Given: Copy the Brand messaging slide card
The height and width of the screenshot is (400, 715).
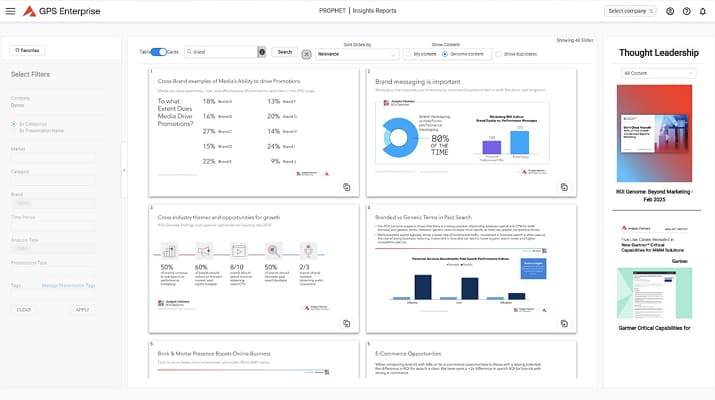Looking at the screenshot, I should tap(565, 187).
